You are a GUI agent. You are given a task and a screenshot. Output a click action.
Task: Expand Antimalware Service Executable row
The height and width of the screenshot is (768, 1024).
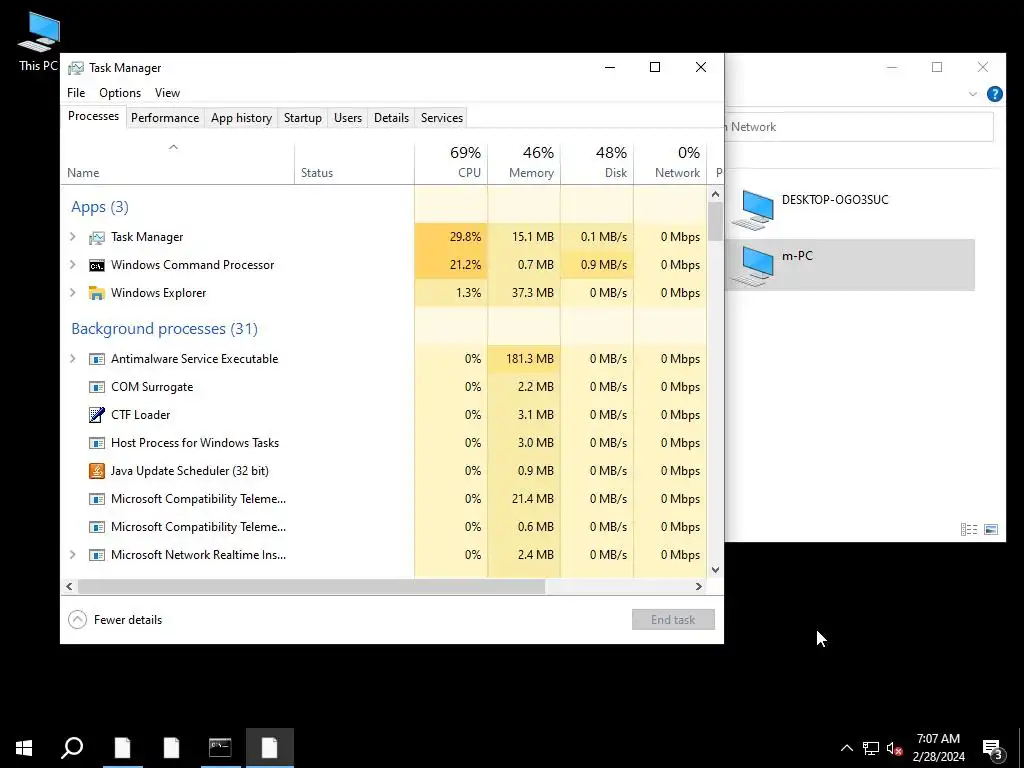(73, 359)
